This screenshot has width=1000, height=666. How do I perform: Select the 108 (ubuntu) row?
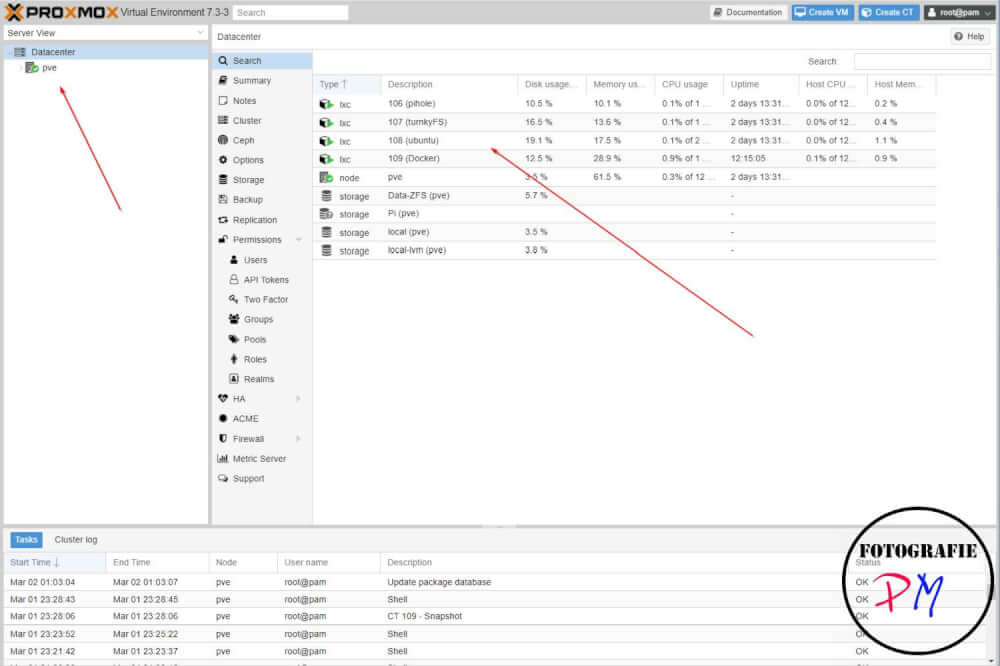624,140
